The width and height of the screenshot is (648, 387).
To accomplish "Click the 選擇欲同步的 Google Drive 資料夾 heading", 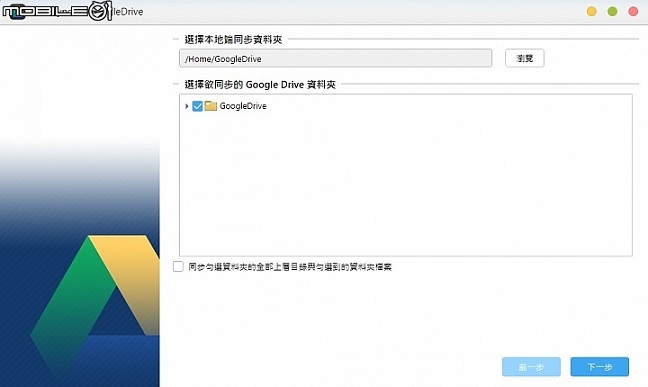I will point(260,85).
